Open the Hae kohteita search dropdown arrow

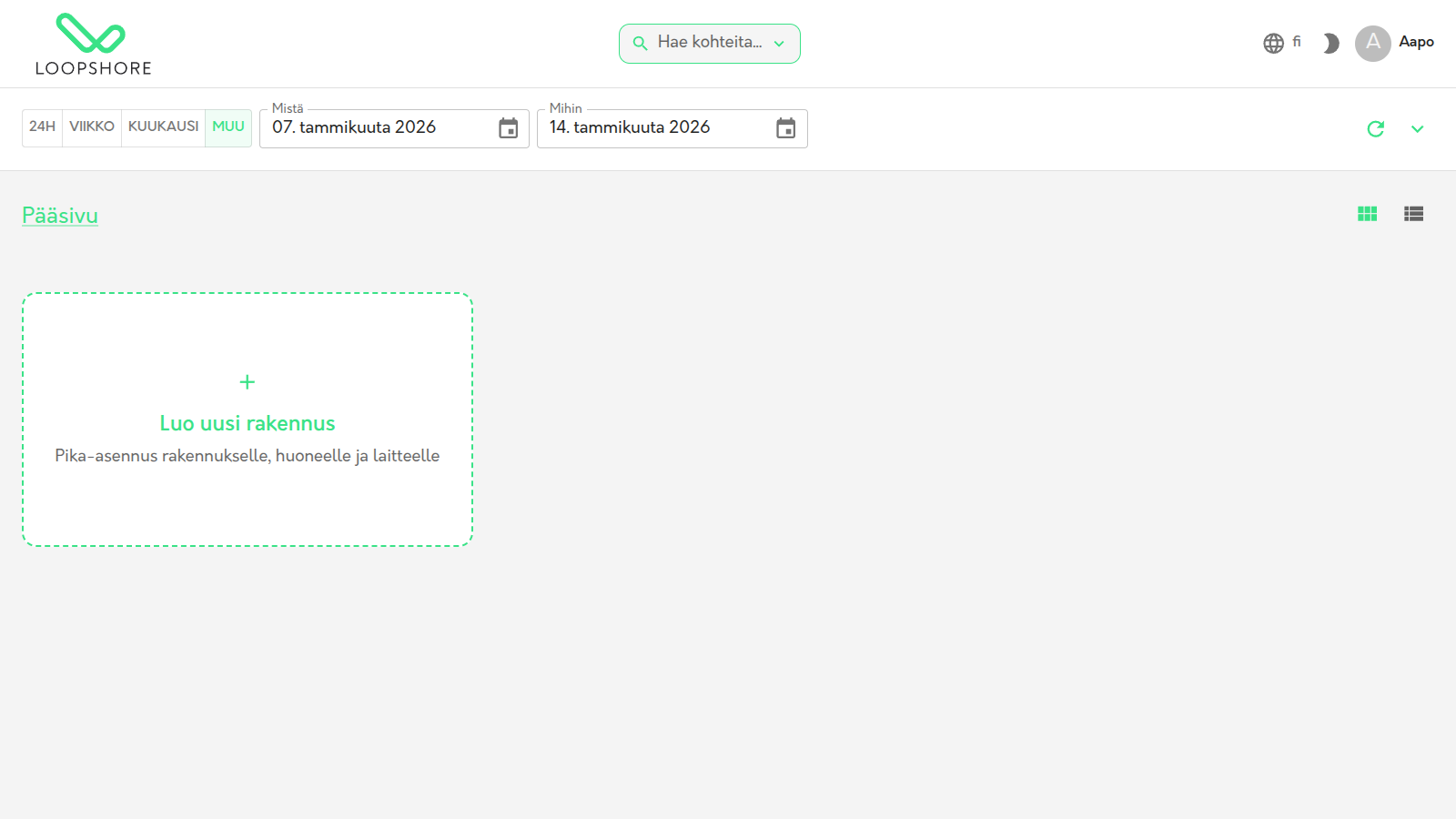(x=779, y=44)
